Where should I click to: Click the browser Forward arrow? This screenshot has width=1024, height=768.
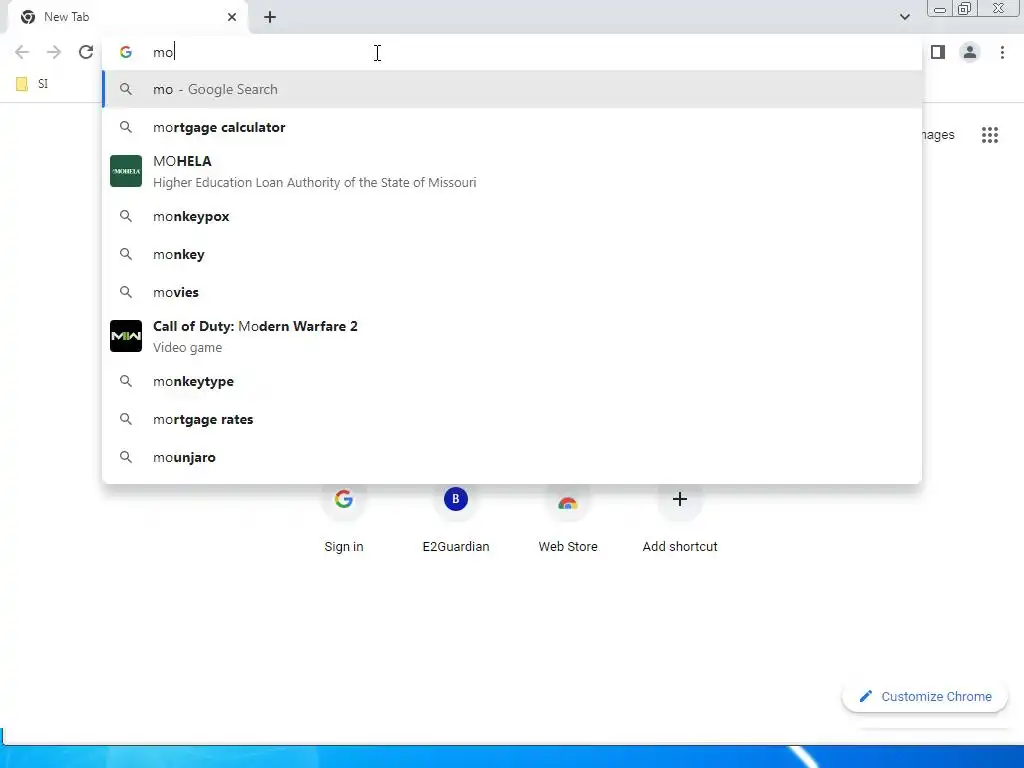54,52
